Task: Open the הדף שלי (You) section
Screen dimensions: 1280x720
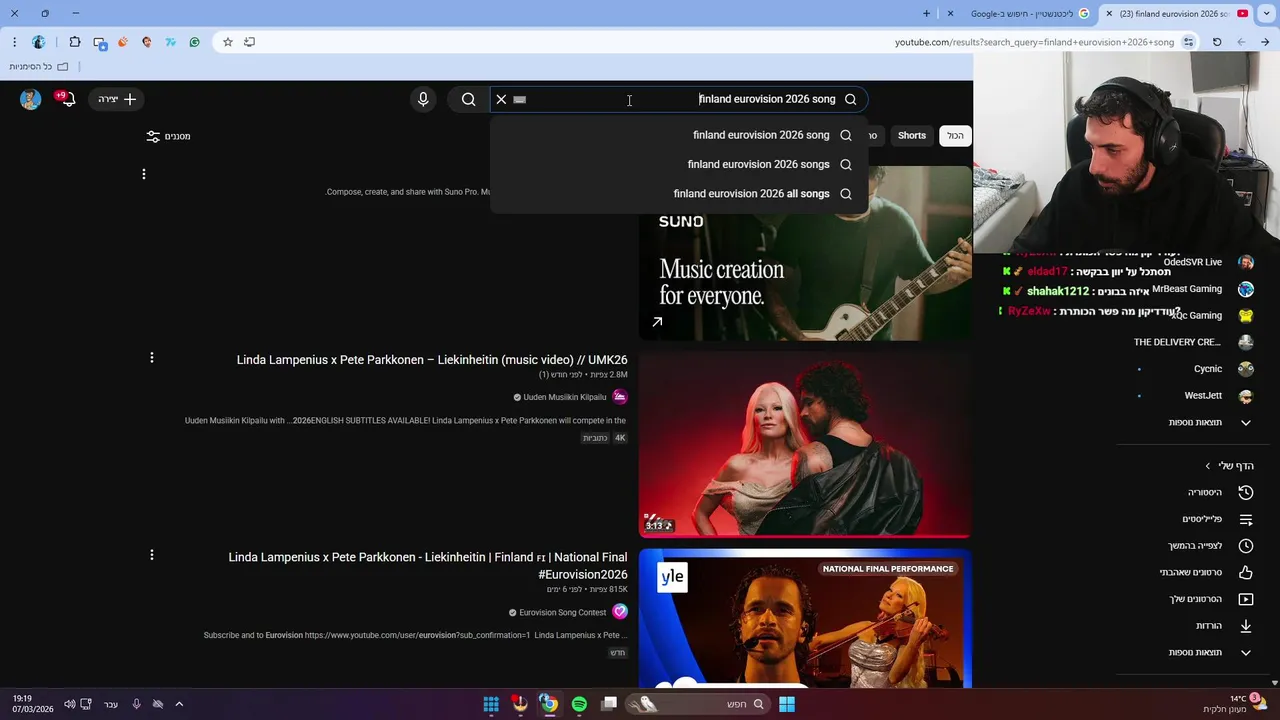Action: tap(1229, 466)
